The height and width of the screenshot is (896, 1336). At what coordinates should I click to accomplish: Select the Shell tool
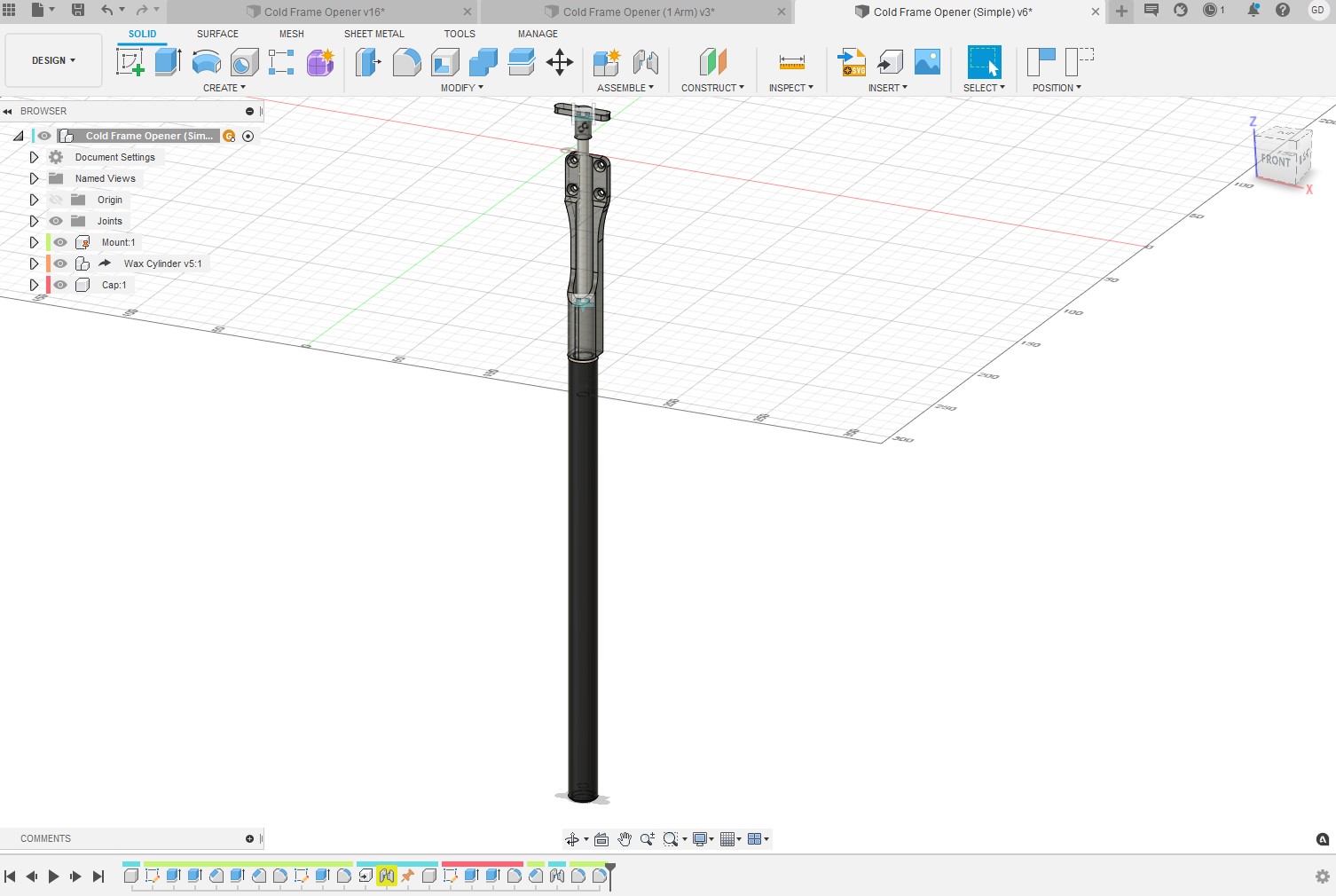point(444,62)
